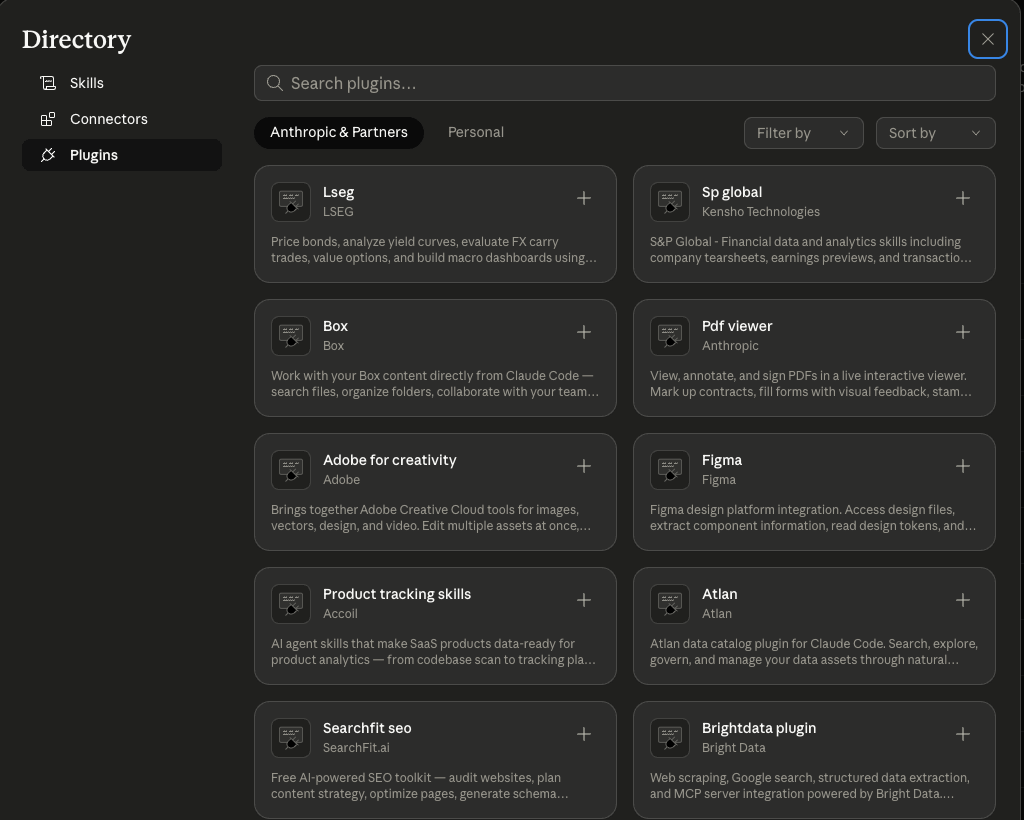Select the Plugins section in sidebar

click(121, 155)
